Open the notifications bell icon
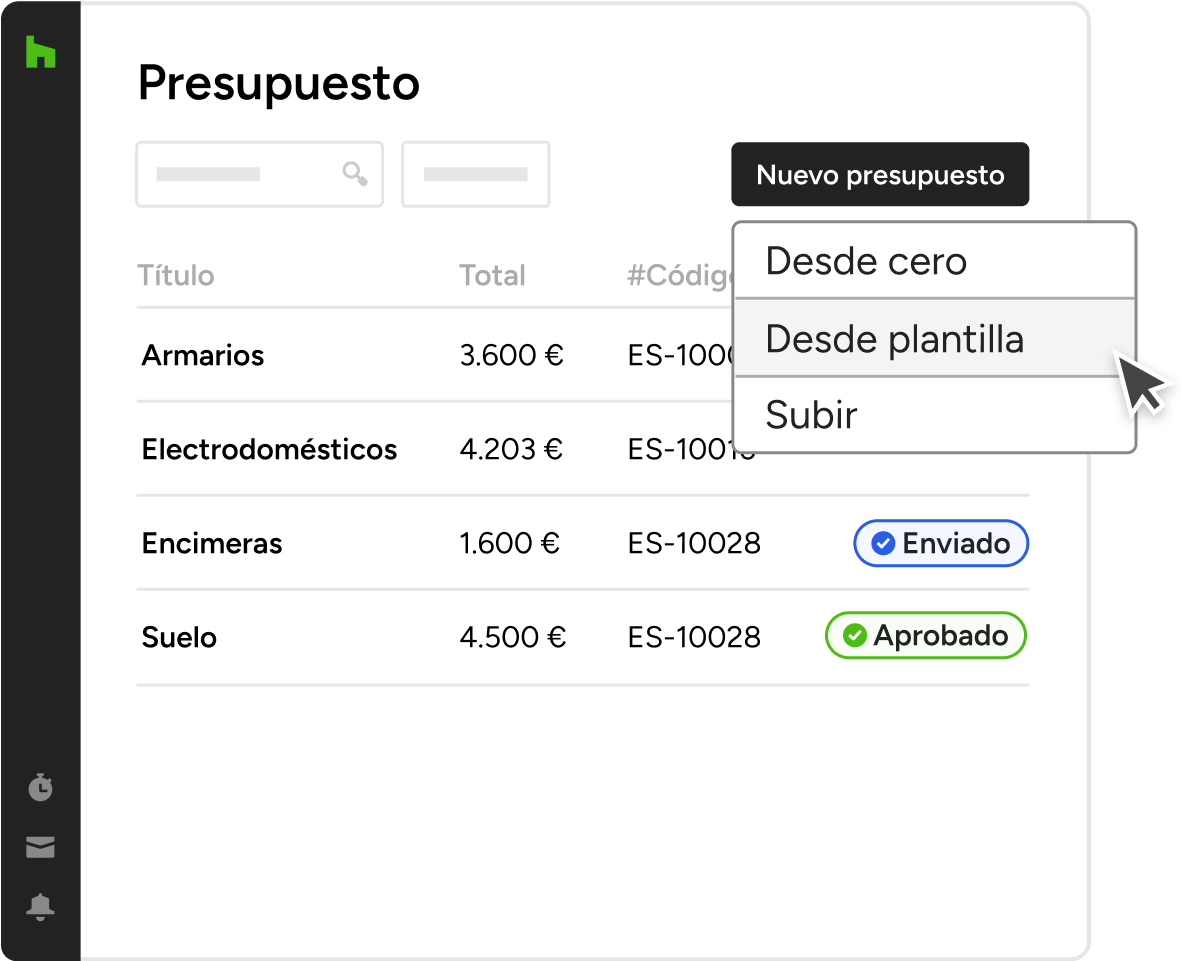 coord(41,907)
